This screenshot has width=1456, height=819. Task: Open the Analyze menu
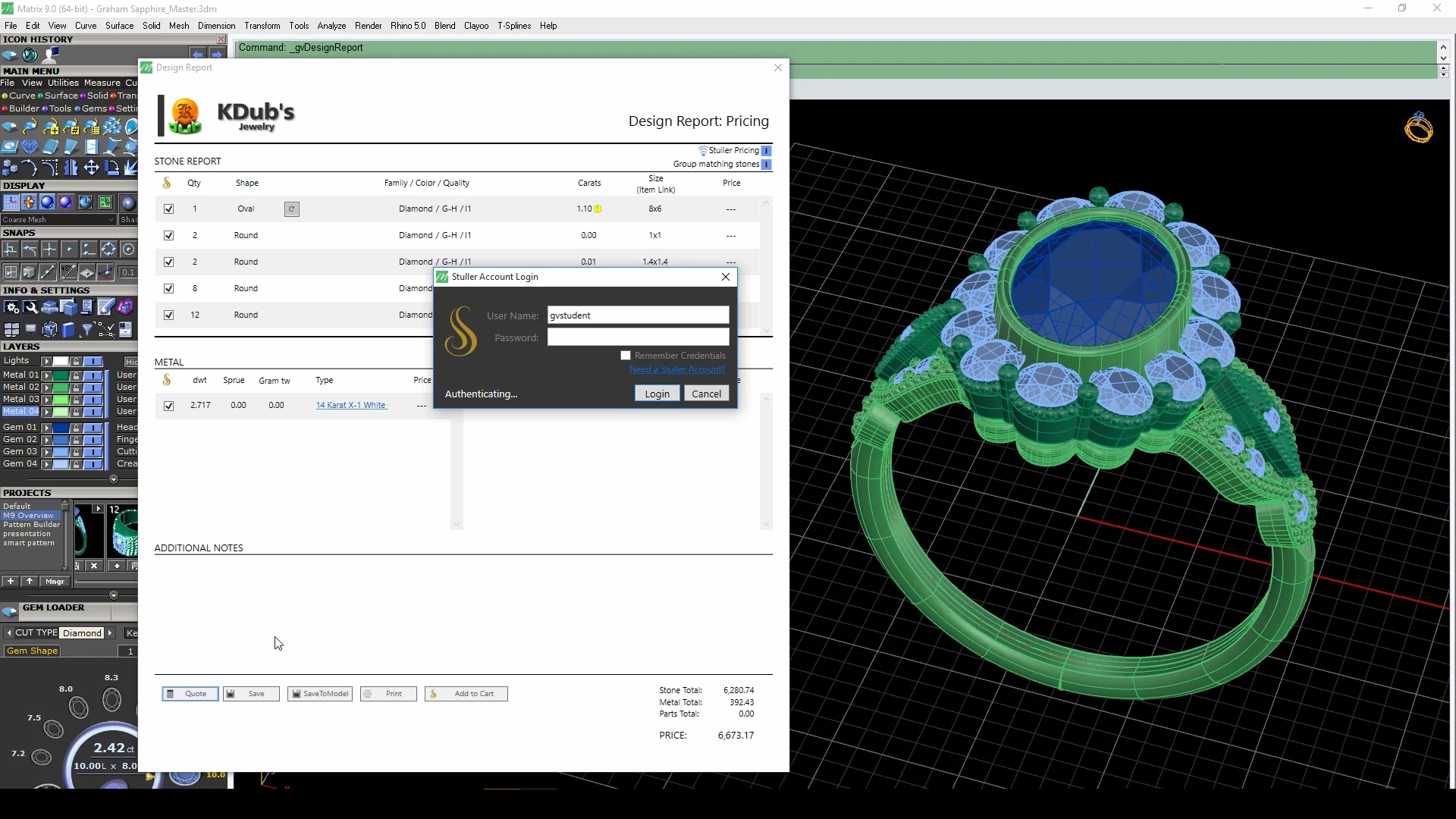click(x=331, y=25)
